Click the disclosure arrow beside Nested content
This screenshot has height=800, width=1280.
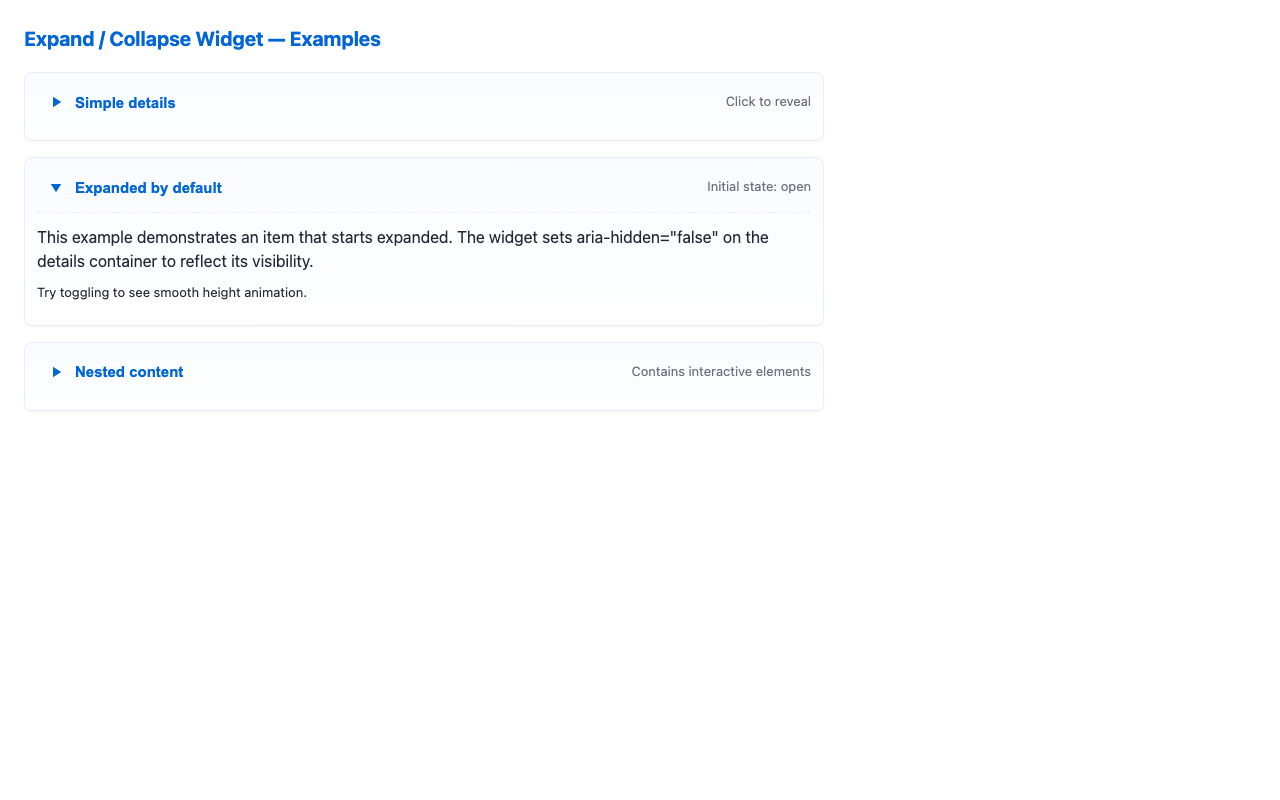point(56,372)
